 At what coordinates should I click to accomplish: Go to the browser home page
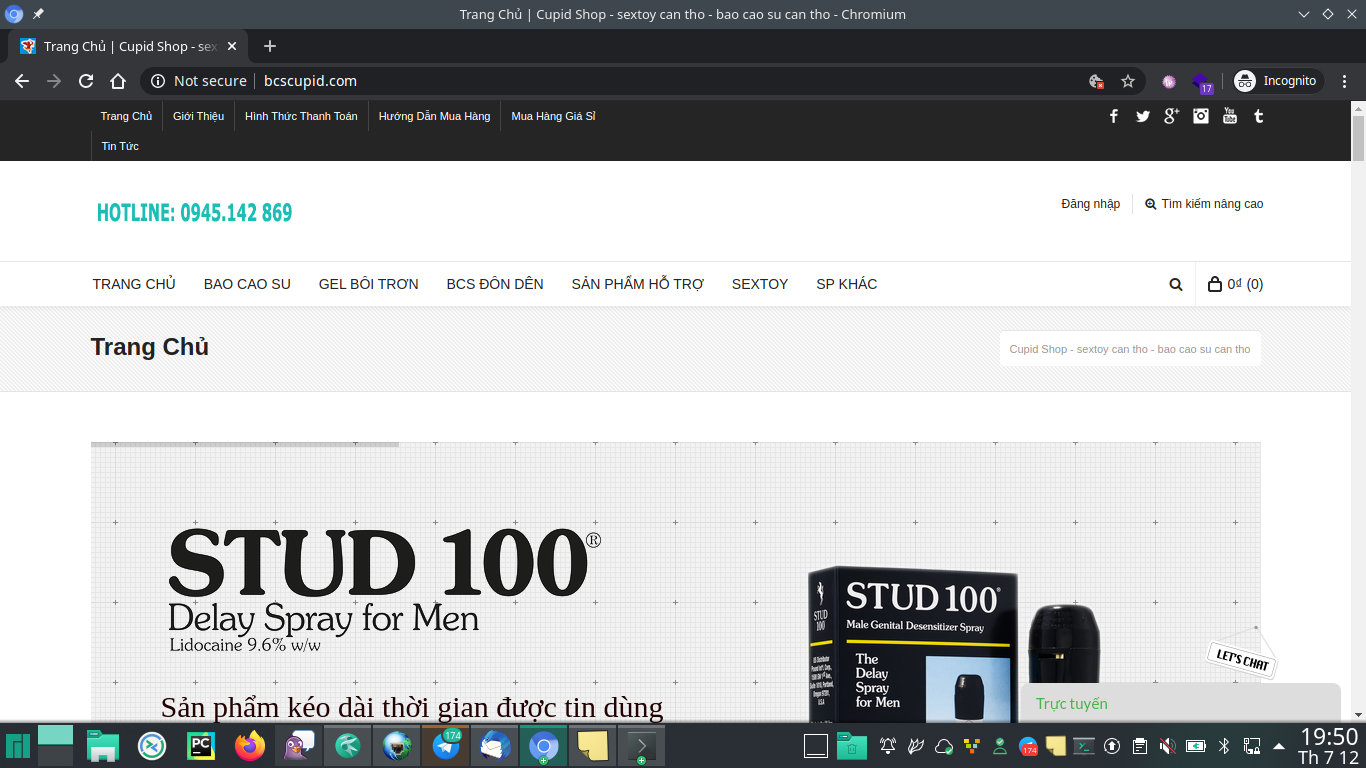coord(118,81)
